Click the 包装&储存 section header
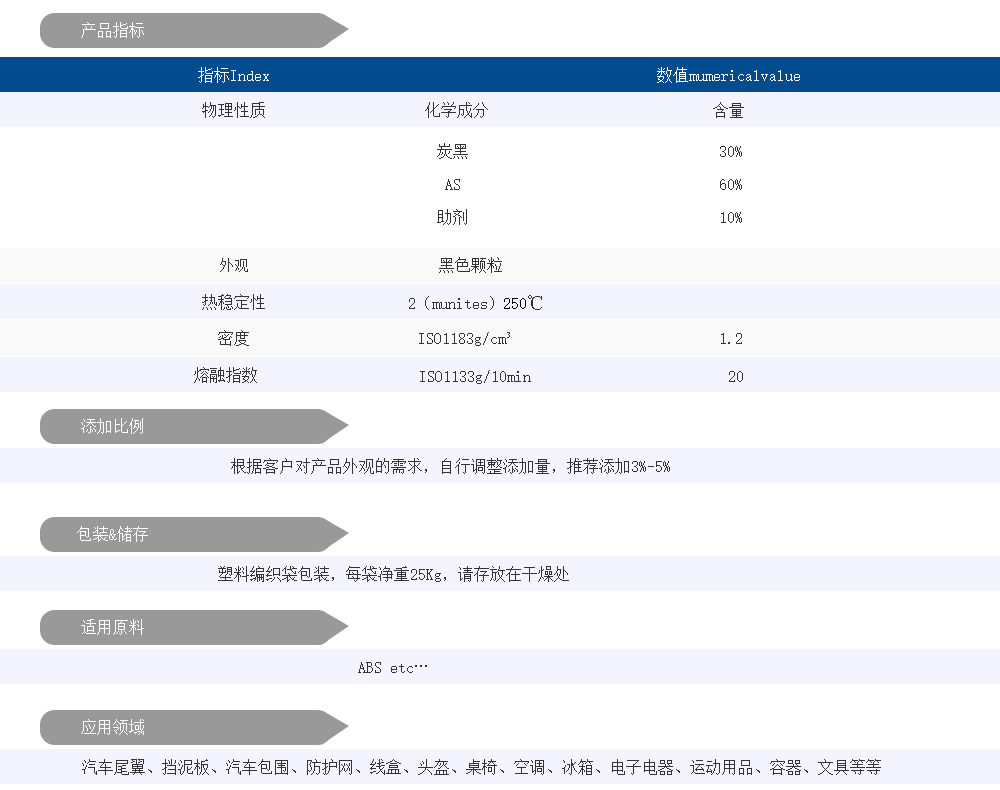The width and height of the screenshot is (1000, 790). point(112,535)
